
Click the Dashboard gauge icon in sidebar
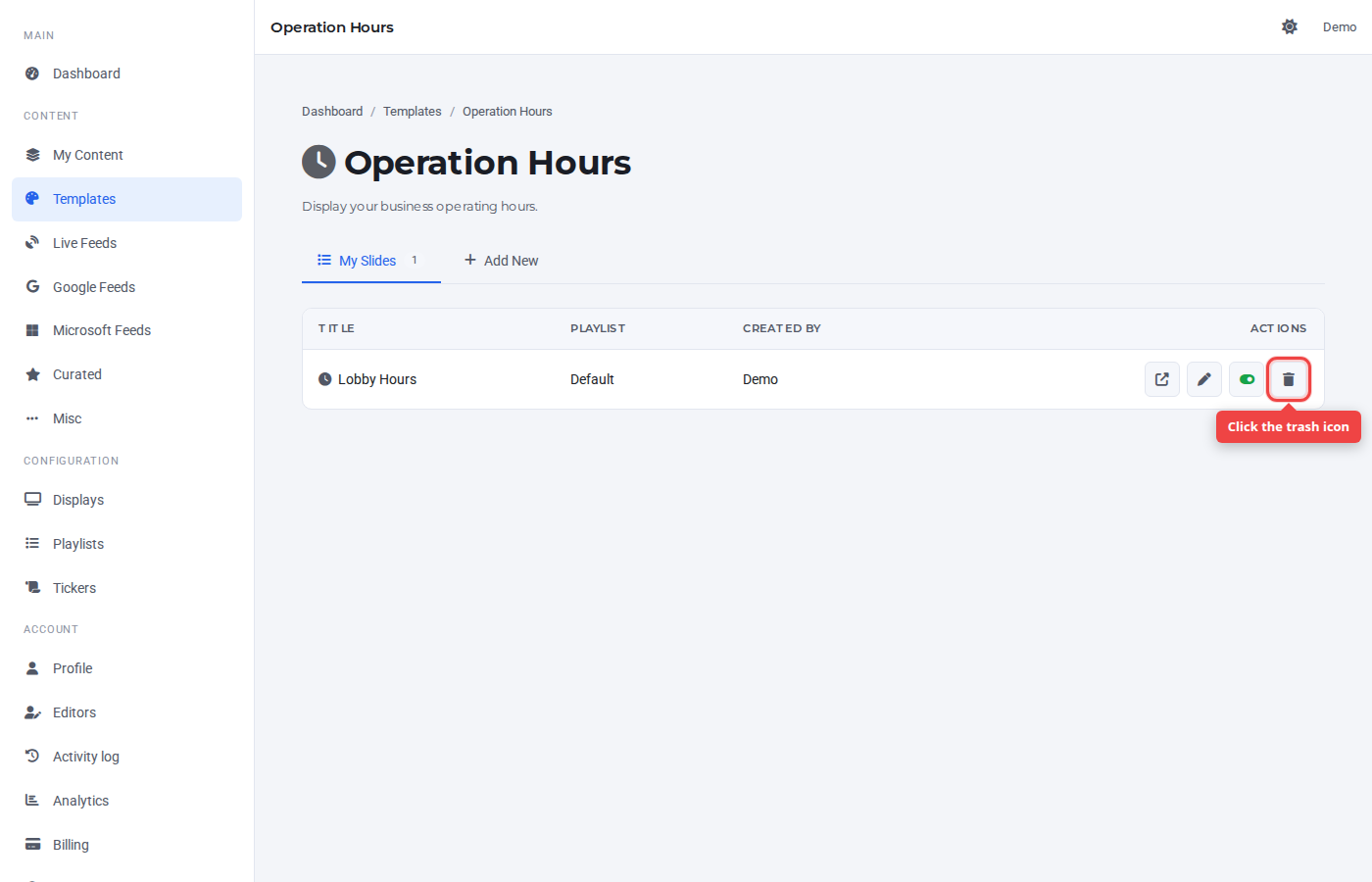(32, 73)
